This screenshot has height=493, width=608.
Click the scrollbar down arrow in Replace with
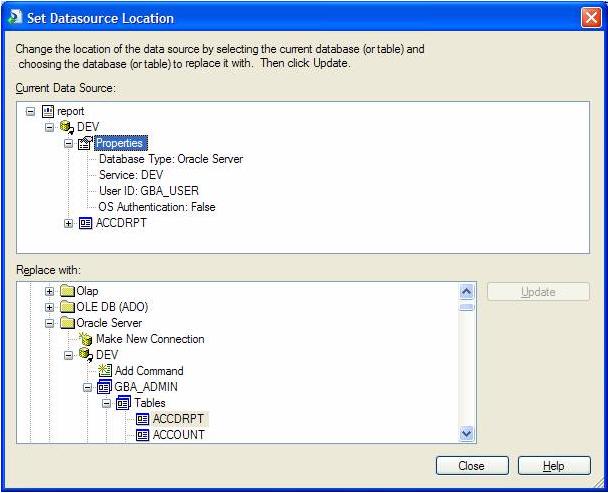point(466,433)
